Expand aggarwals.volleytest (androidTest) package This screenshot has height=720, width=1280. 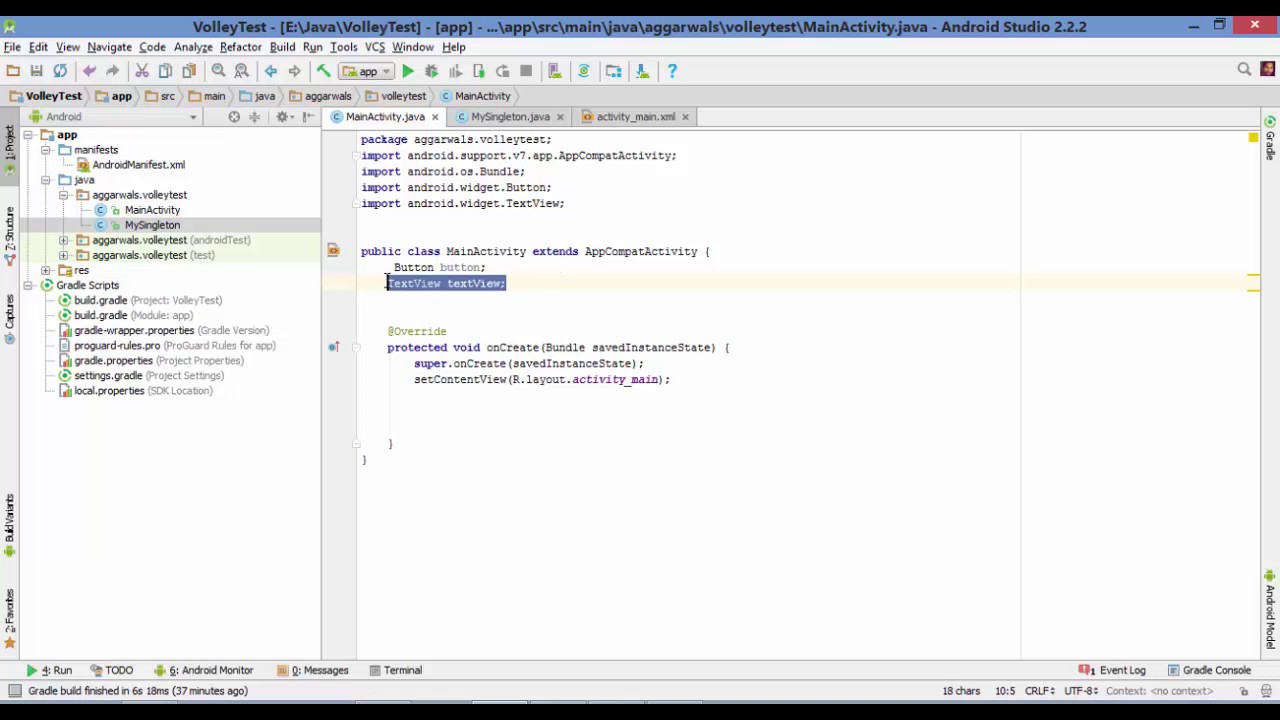(64, 240)
